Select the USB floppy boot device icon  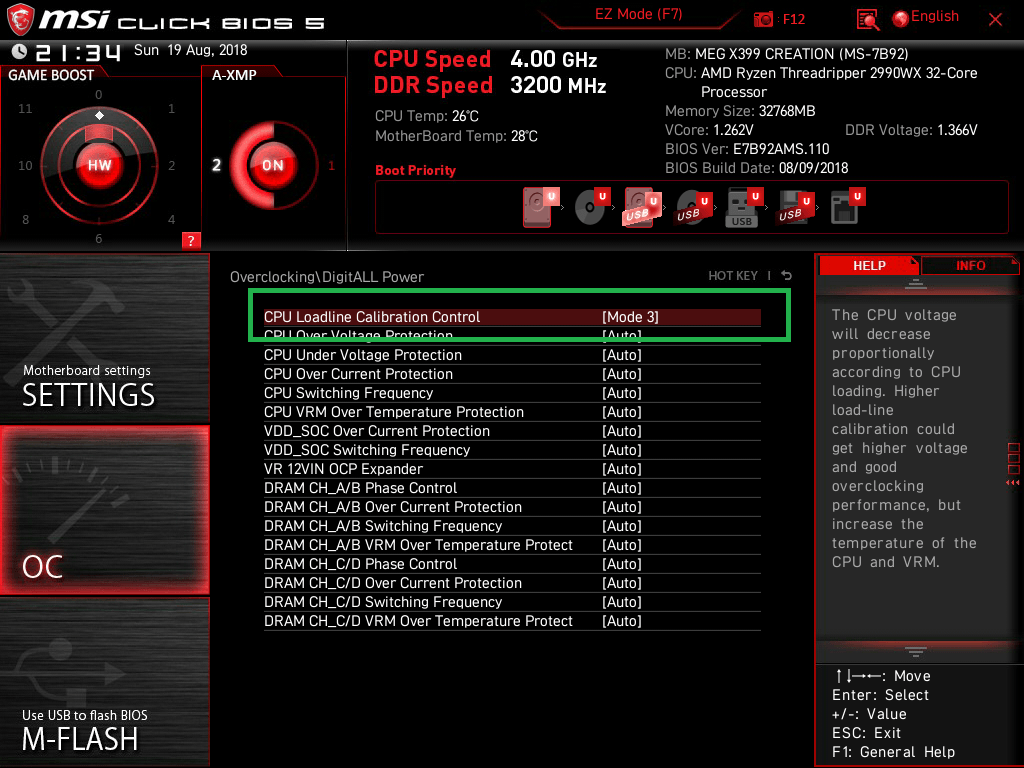[x=795, y=208]
